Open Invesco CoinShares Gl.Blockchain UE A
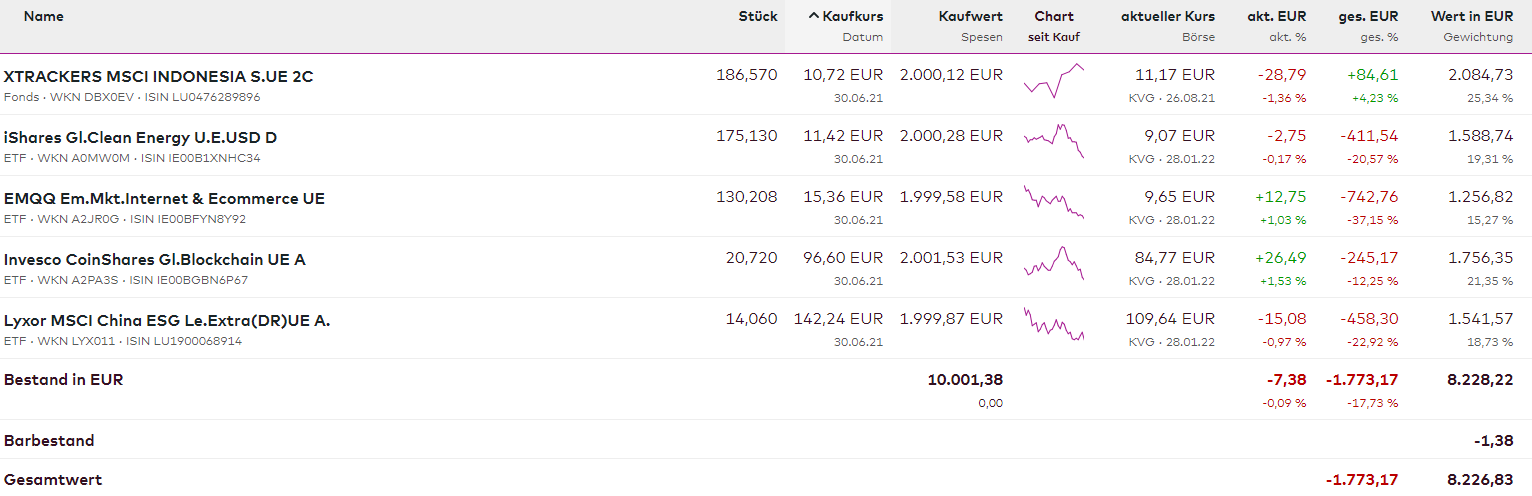The image size is (1532, 496). [155, 259]
